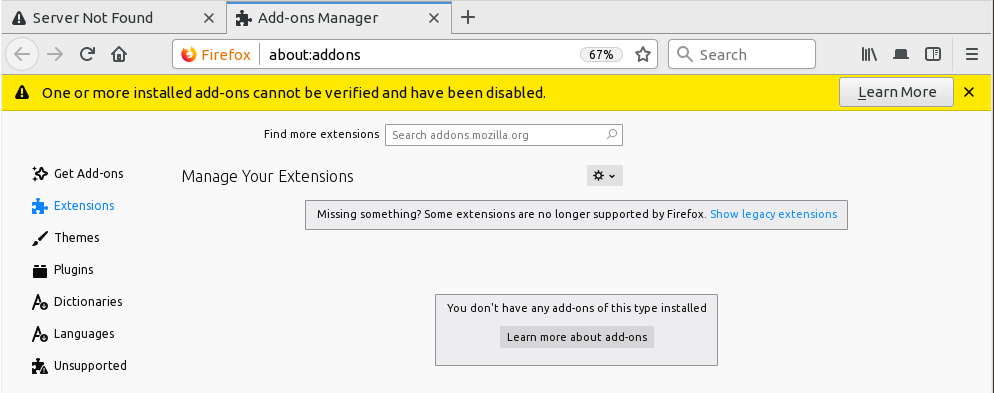Focus the Search addons.mozilla.org field
Image resolution: width=994 pixels, height=393 pixels.
(504, 135)
